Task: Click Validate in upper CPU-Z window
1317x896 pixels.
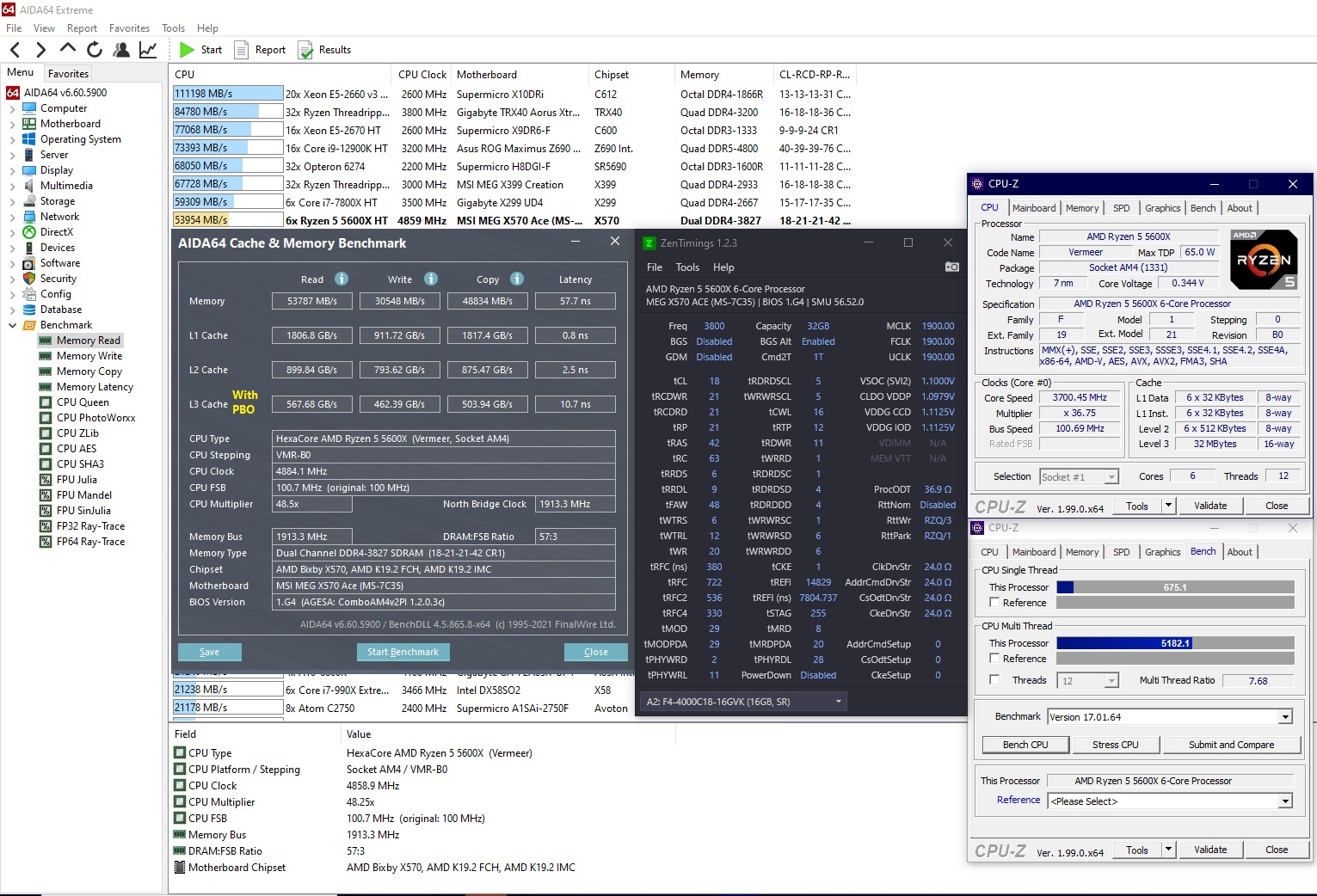Action: click(x=1210, y=506)
